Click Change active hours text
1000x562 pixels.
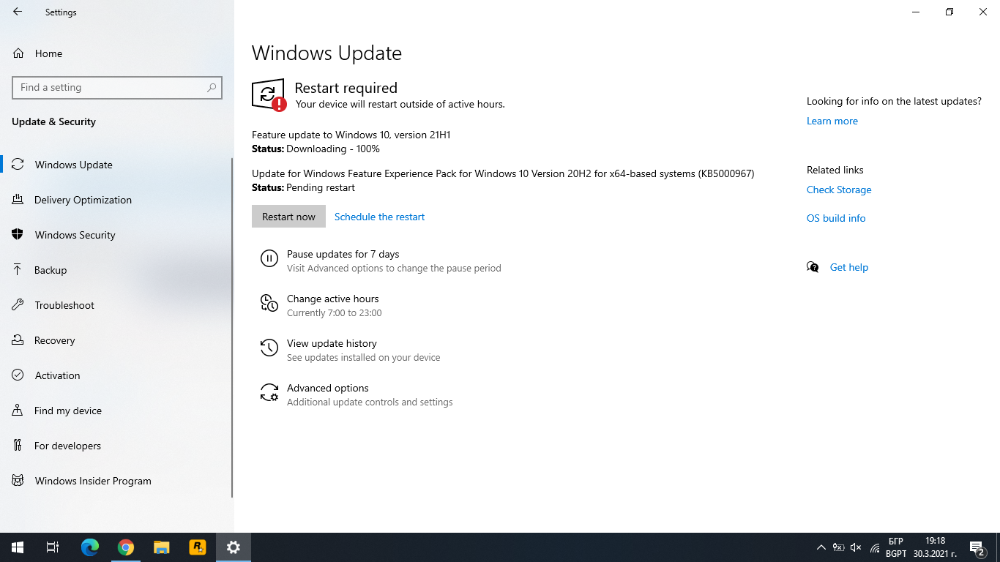[333, 299]
